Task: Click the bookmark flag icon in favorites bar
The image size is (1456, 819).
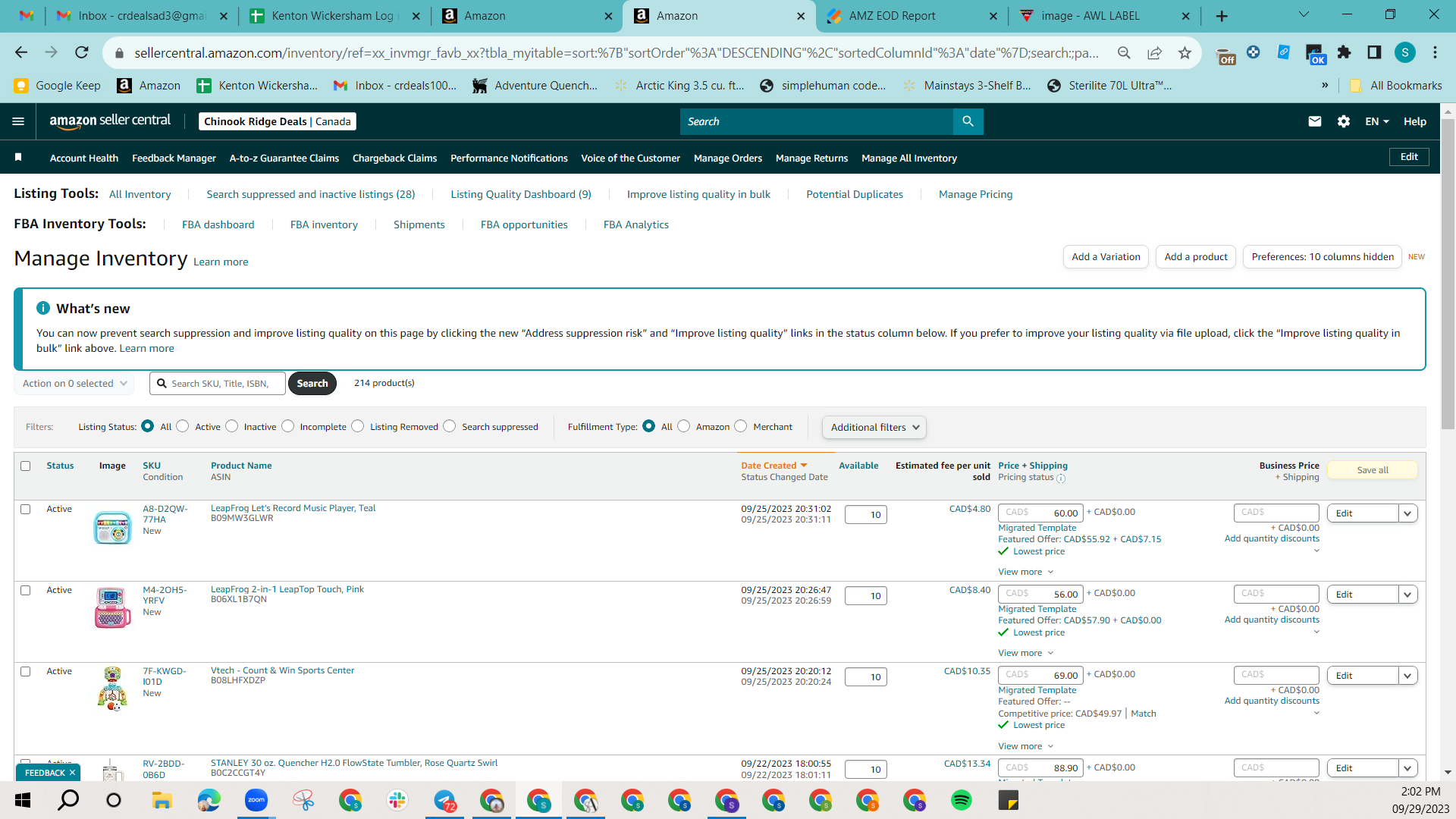Action: (x=18, y=158)
